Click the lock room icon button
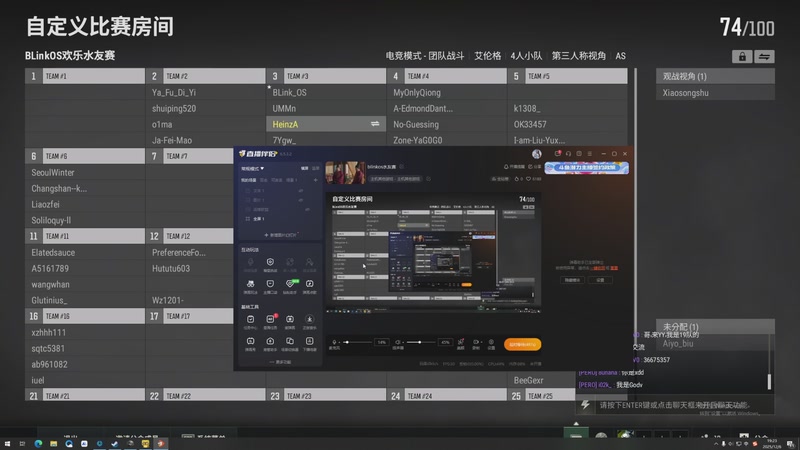 [742, 57]
